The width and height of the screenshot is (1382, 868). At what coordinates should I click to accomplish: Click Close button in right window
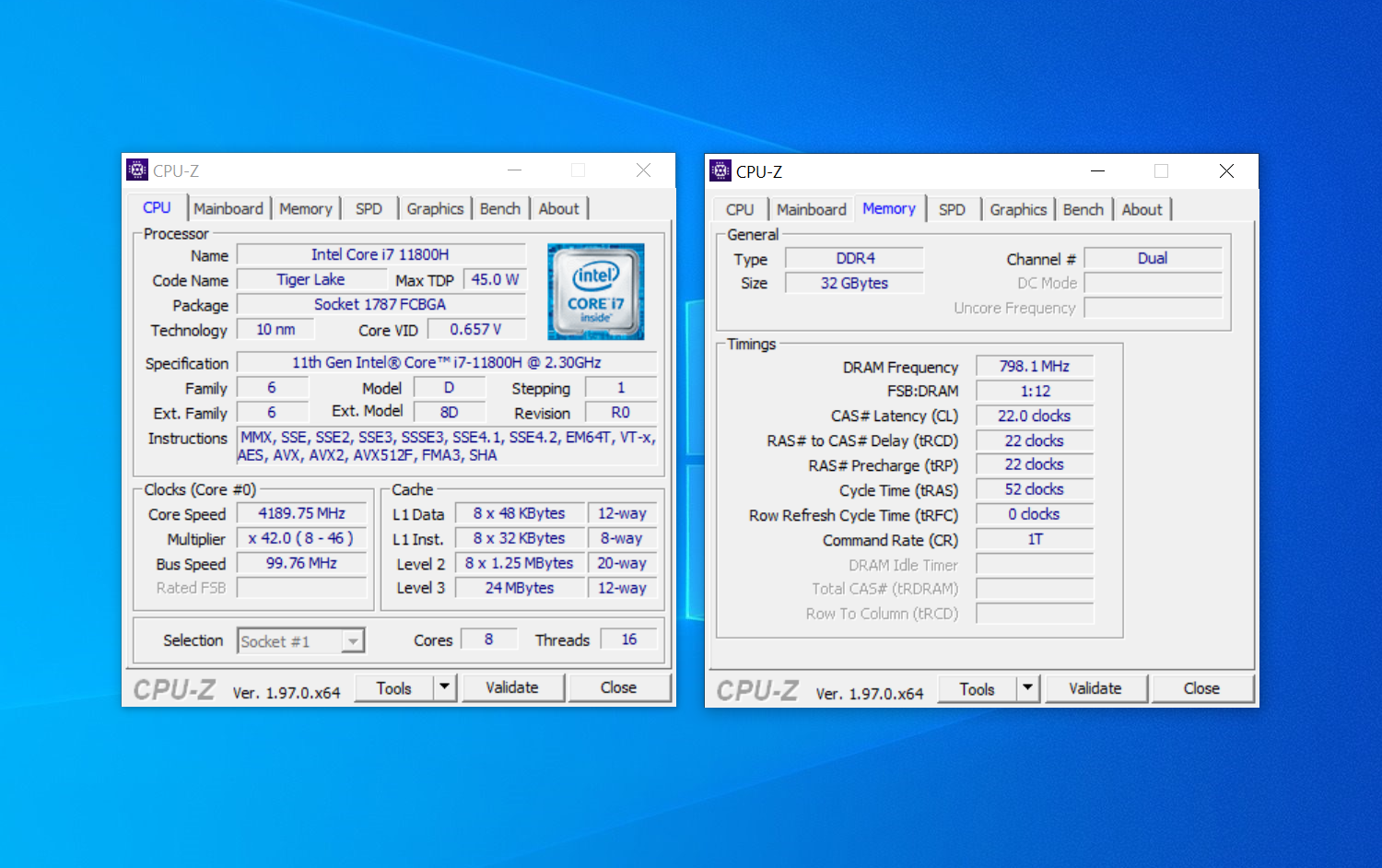coord(1202,688)
